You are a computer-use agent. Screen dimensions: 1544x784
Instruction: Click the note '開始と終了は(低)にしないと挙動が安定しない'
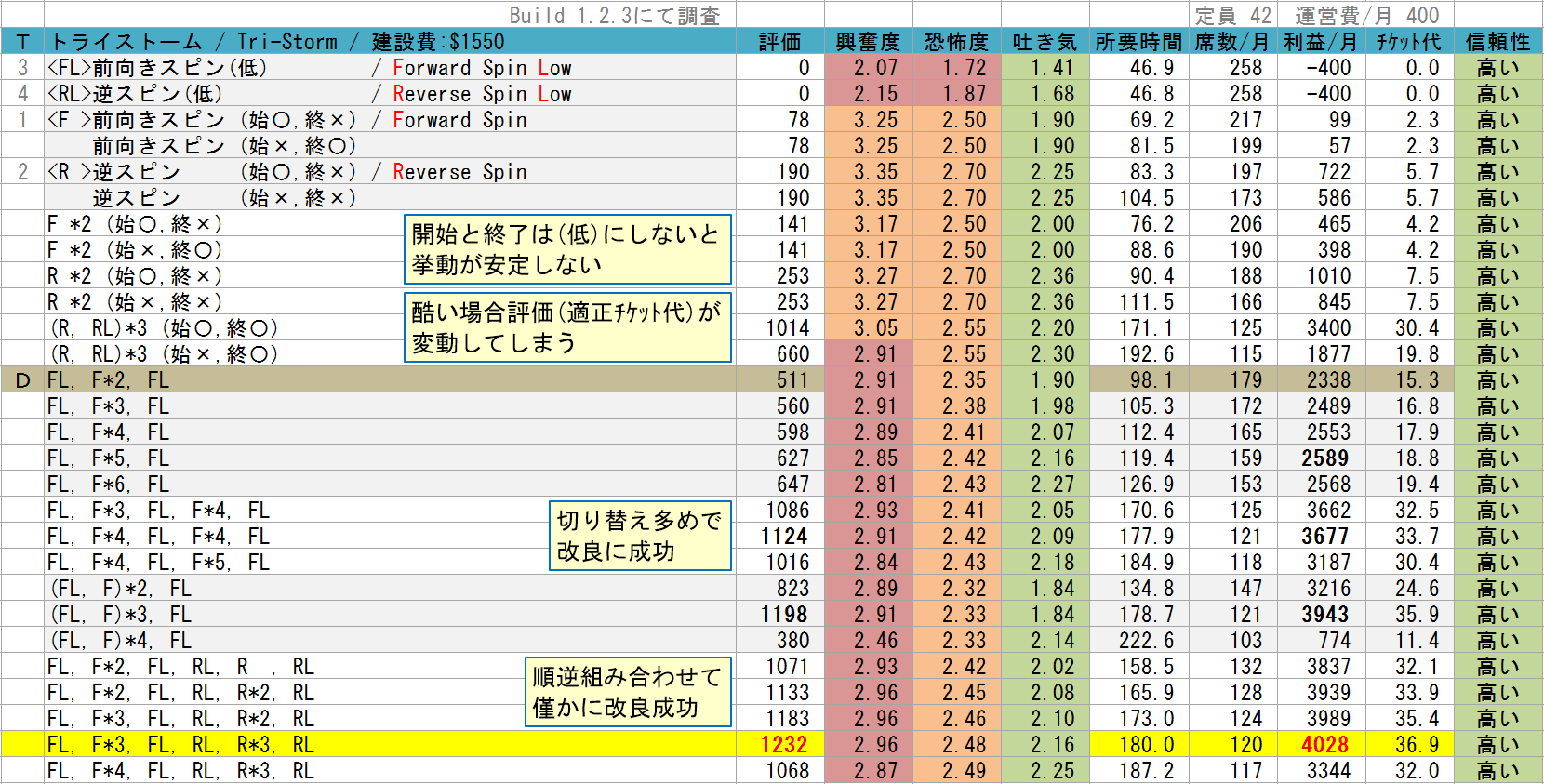(x=567, y=249)
